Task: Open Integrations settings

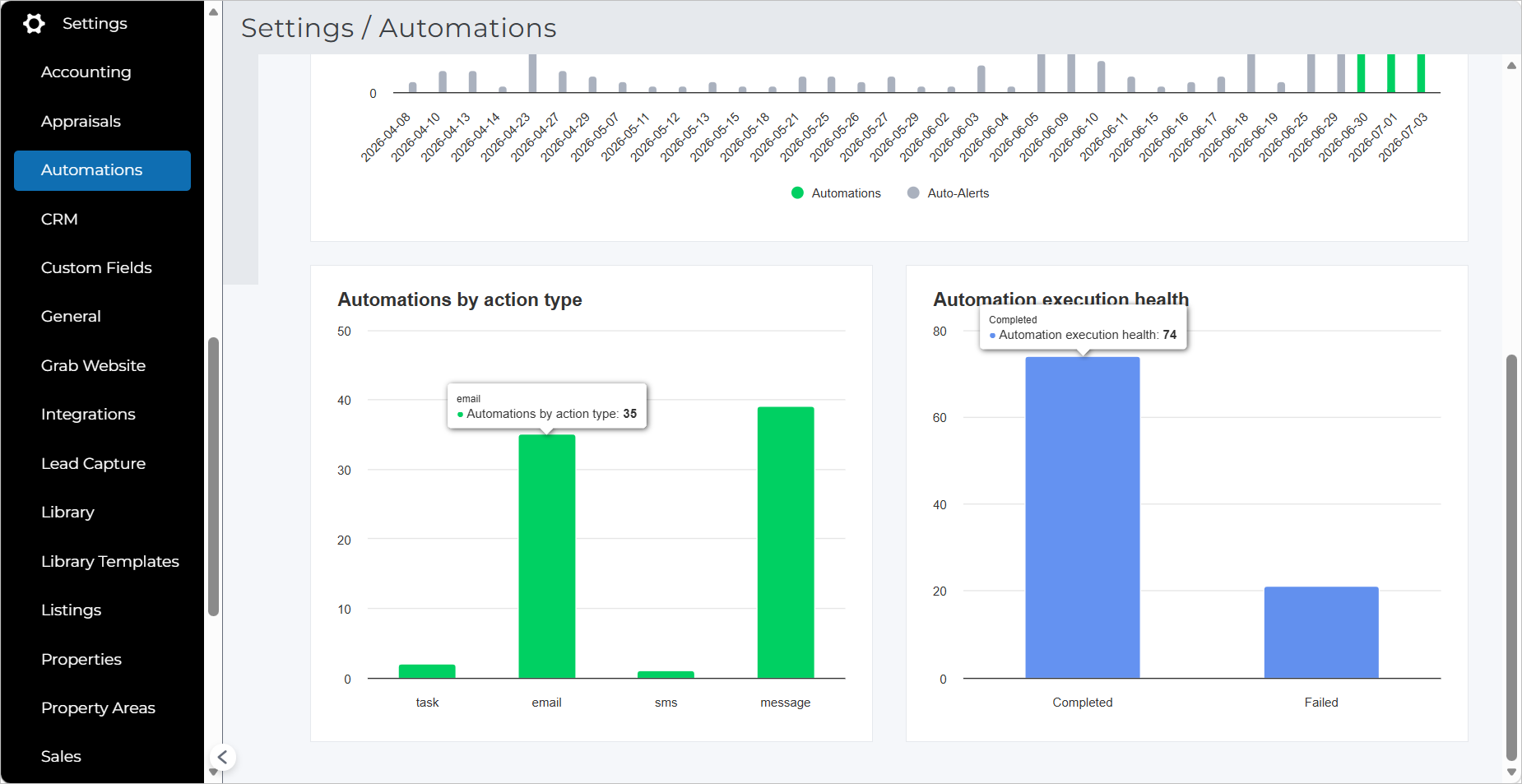Action: point(88,415)
